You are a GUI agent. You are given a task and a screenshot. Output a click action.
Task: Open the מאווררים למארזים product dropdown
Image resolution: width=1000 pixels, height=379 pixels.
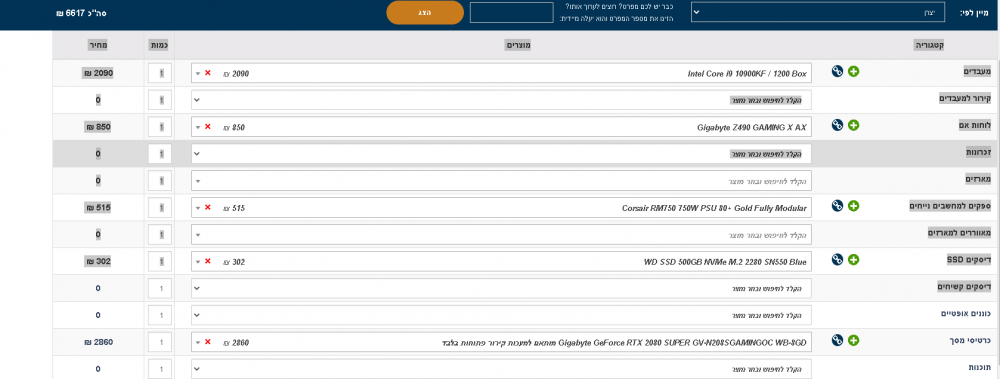click(501, 235)
